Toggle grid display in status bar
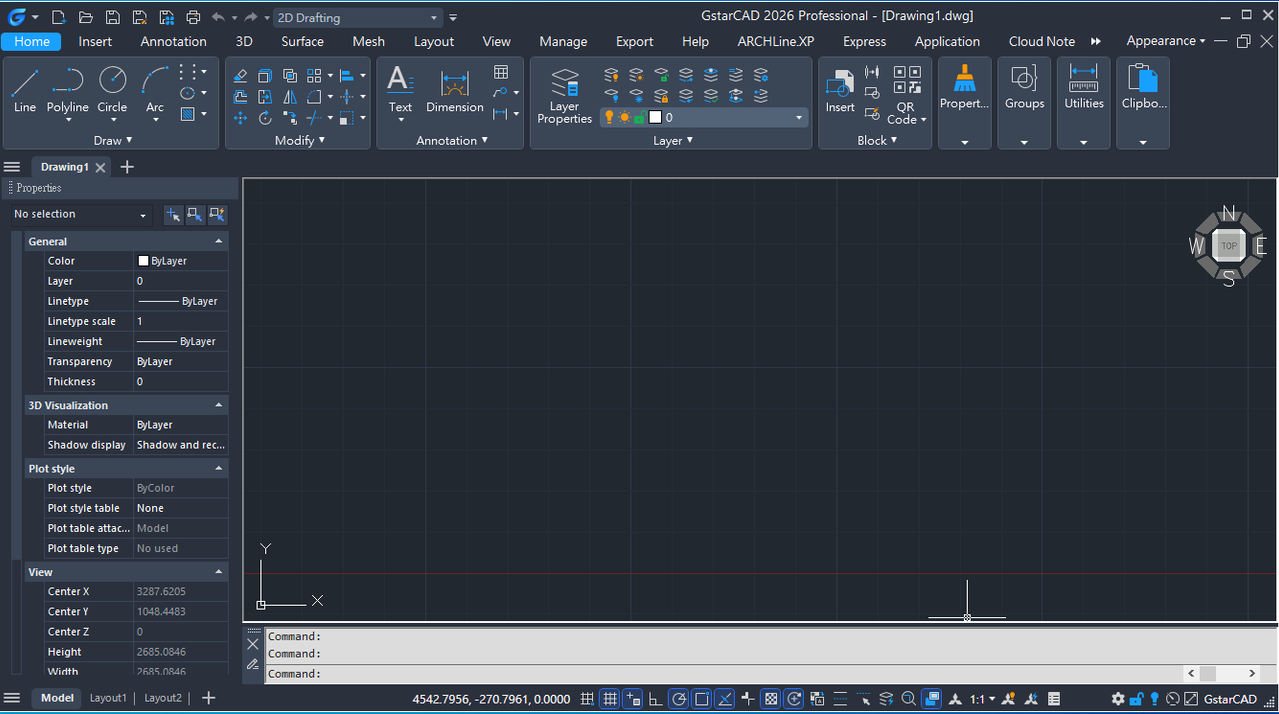 coord(609,698)
